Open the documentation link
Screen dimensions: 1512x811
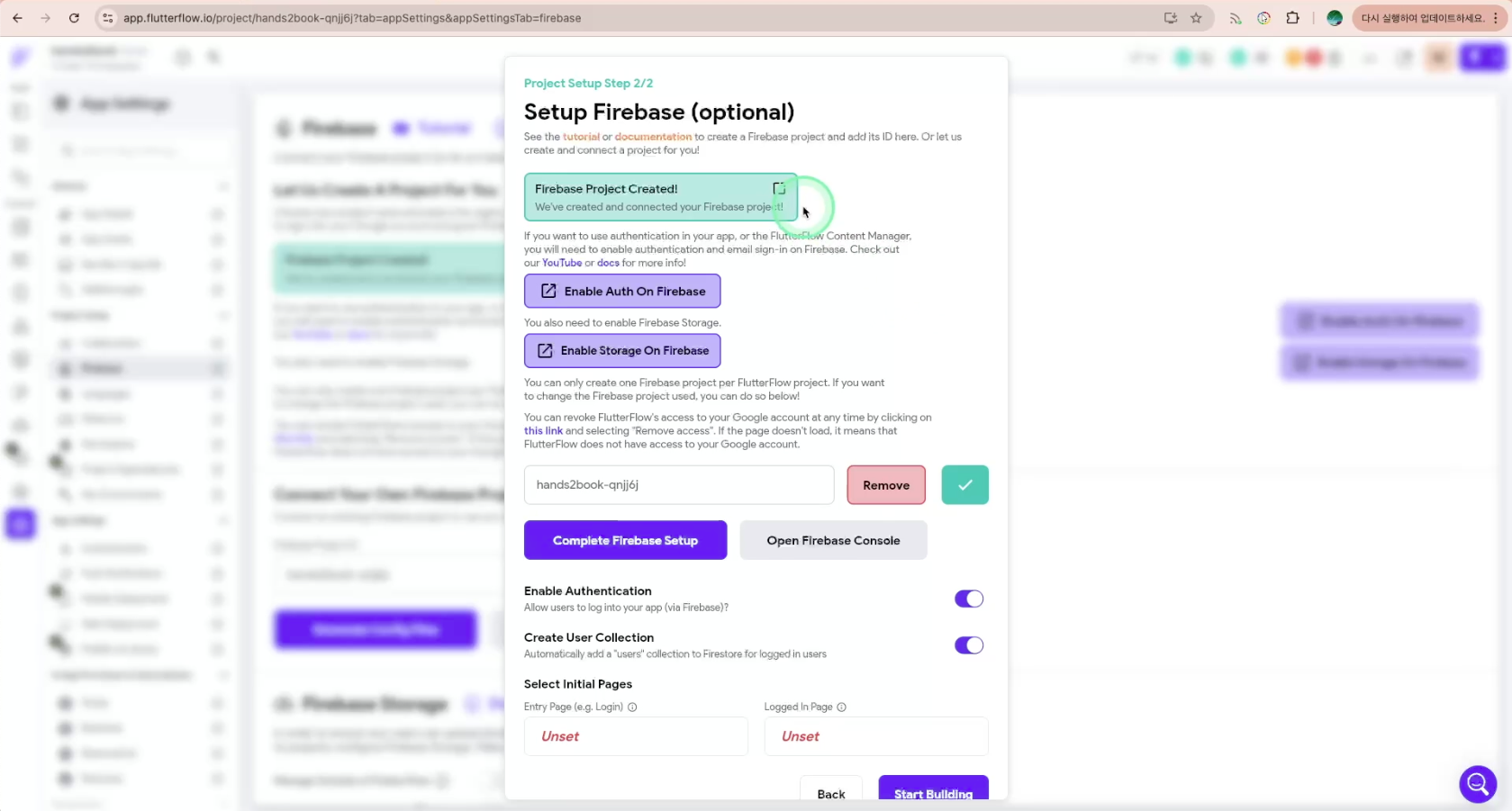pos(653,137)
